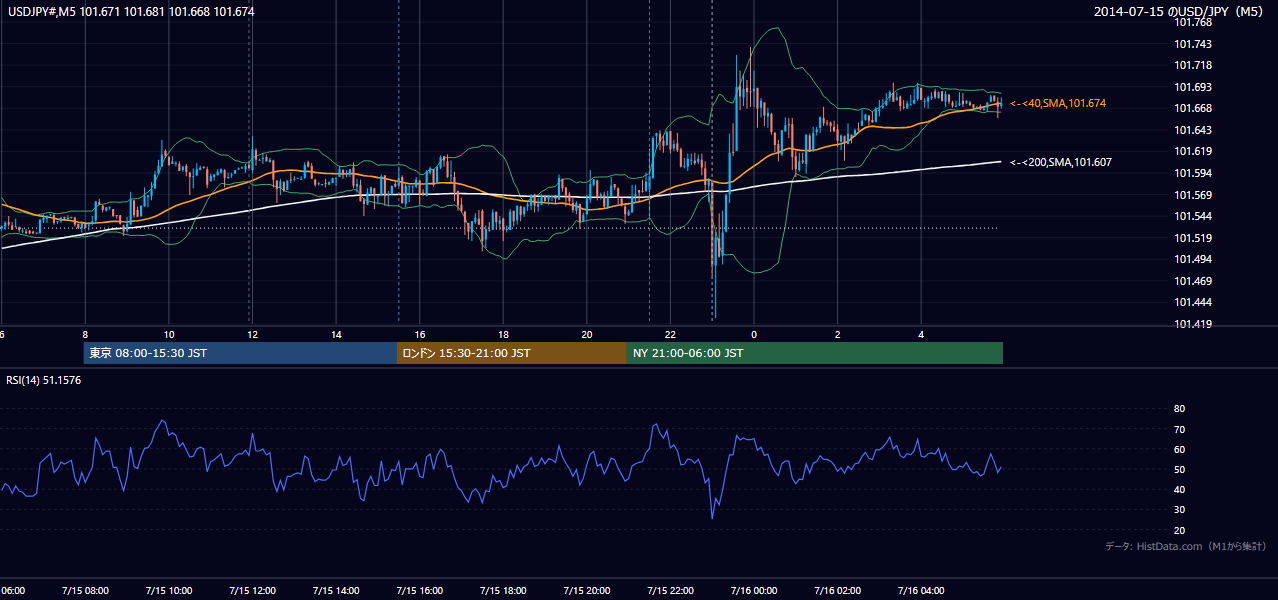Viewport: 1278px width, 600px height.
Task: Click hour label 14 under the price chart
Action: tap(336, 335)
